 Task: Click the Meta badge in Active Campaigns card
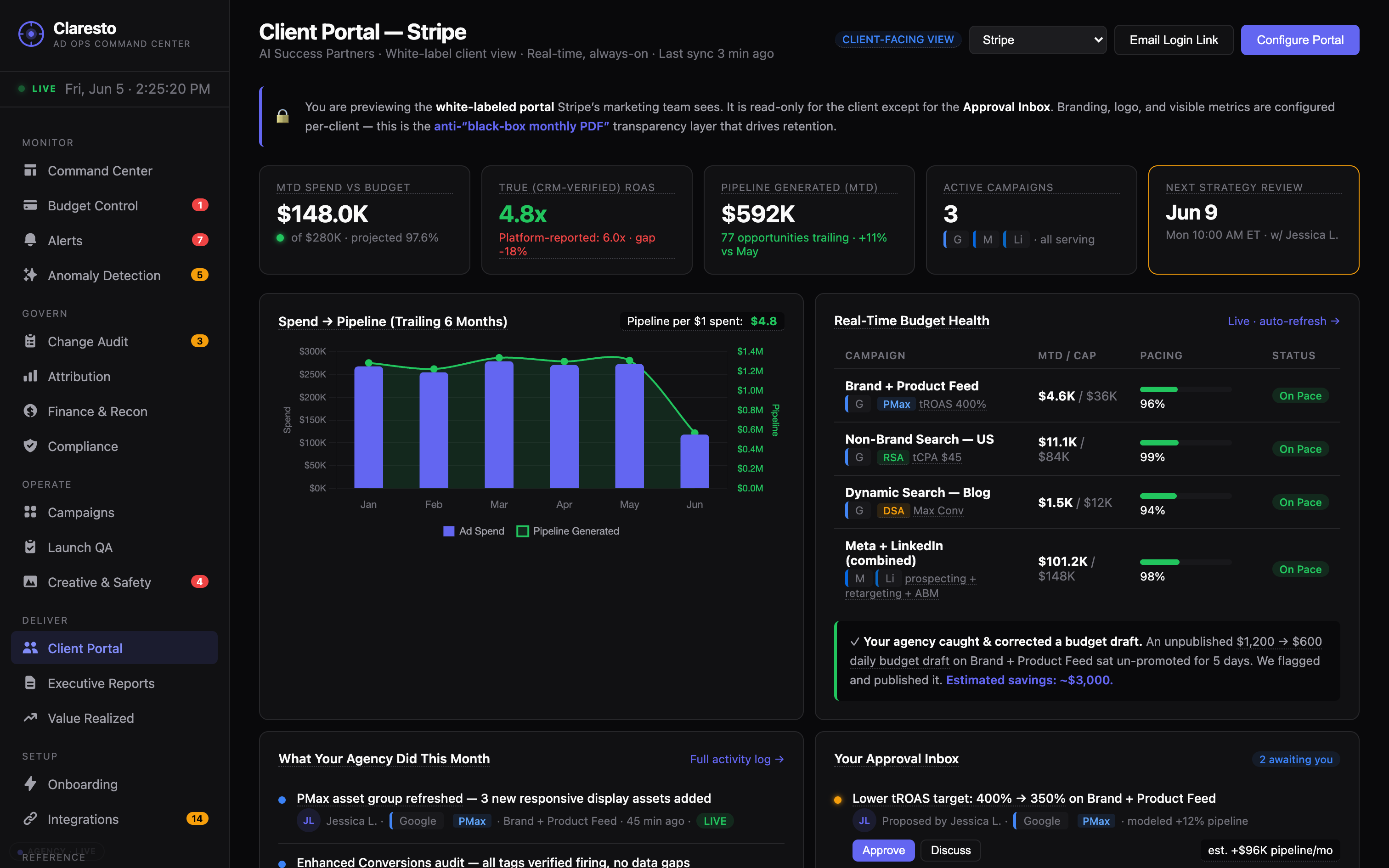click(x=987, y=239)
